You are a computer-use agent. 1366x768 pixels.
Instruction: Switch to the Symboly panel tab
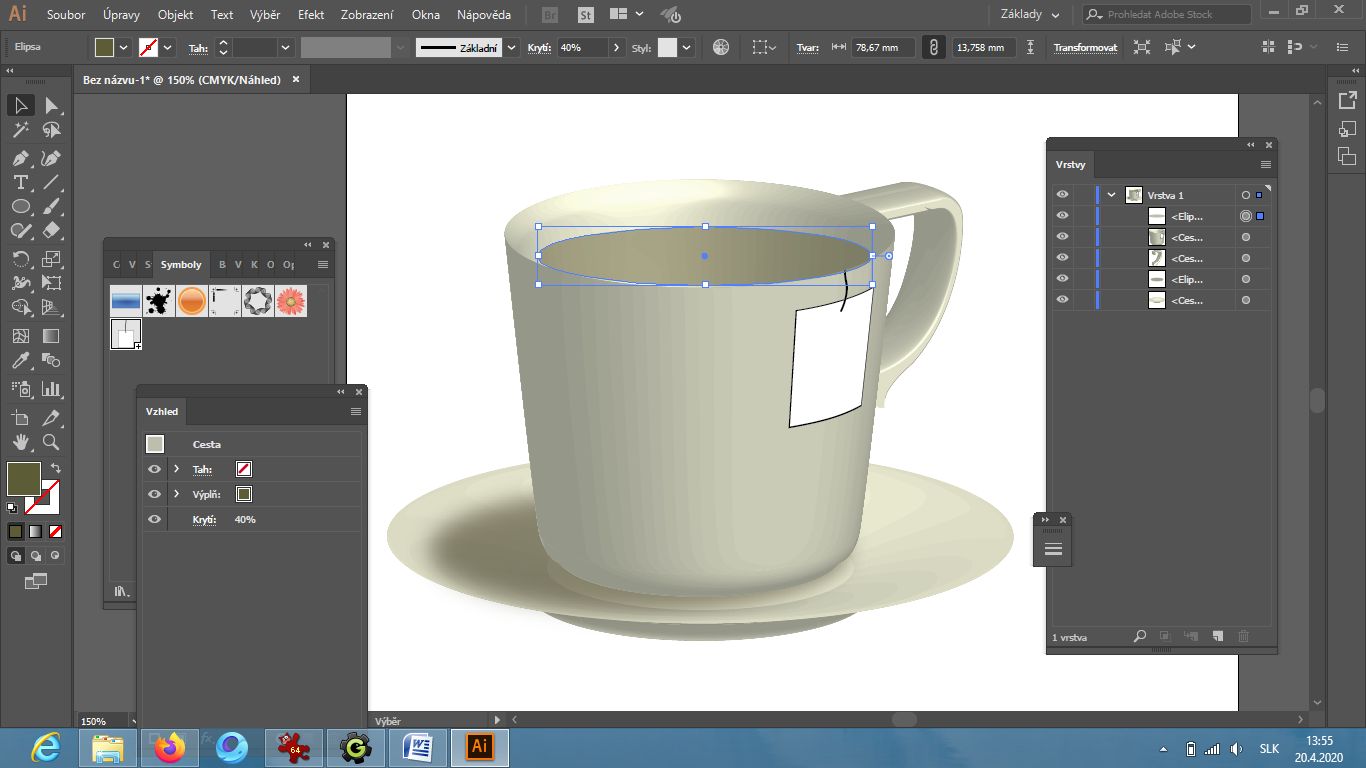tap(181, 265)
